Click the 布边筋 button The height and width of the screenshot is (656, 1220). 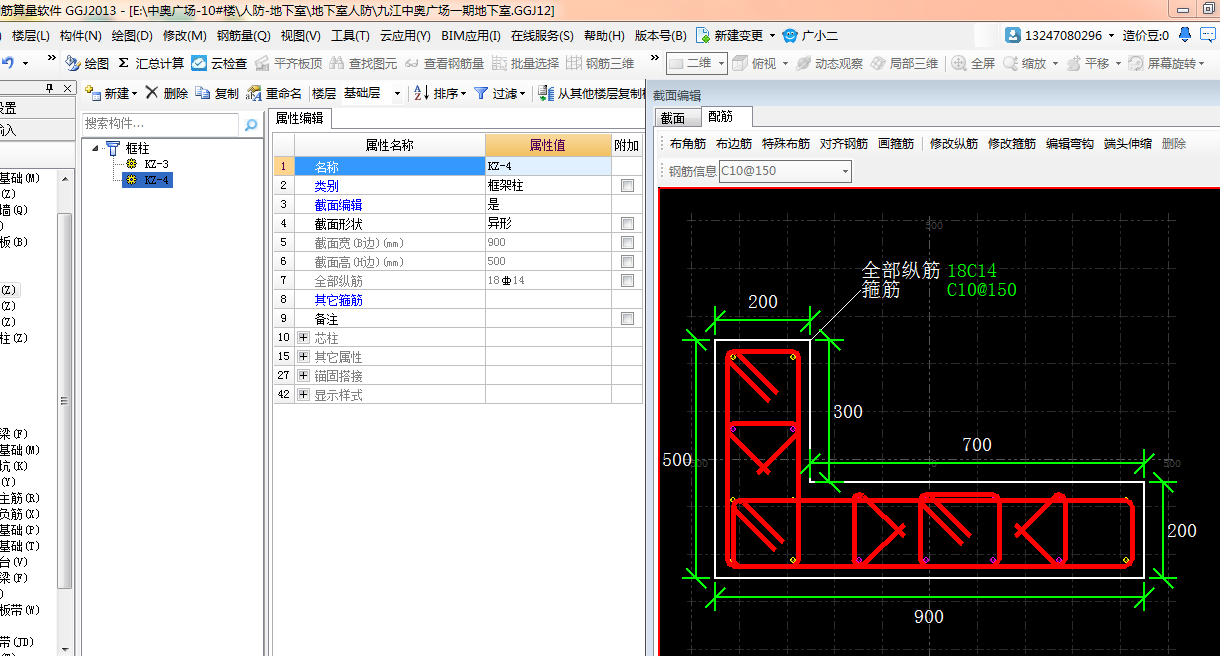(x=734, y=144)
